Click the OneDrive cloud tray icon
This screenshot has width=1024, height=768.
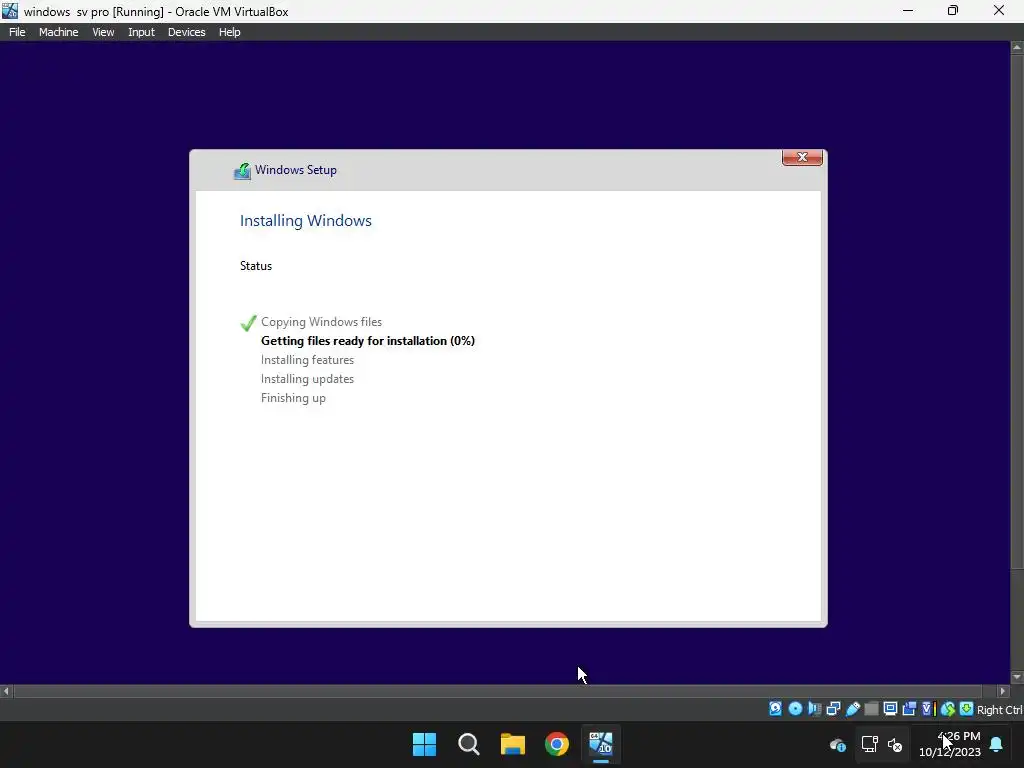tap(838, 744)
